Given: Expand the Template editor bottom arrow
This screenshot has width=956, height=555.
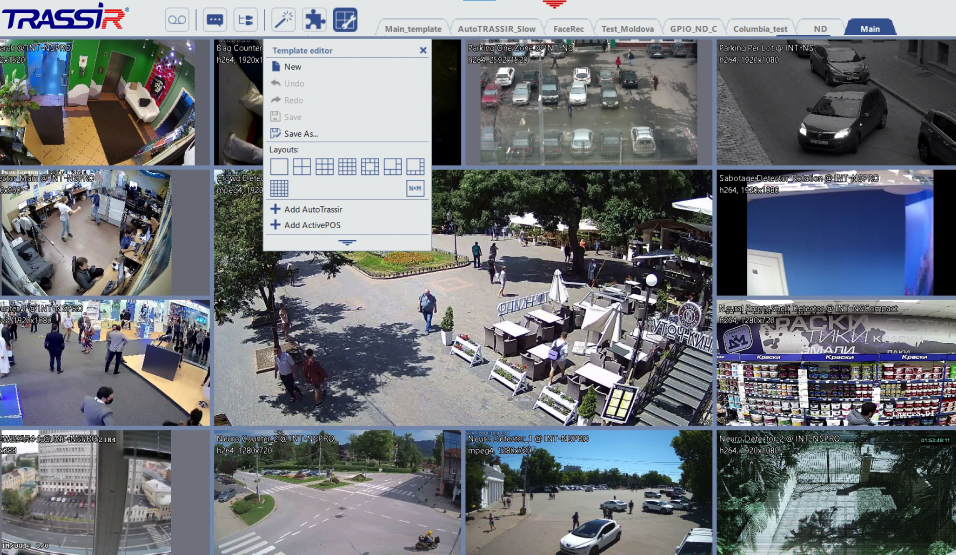Looking at the screenshot, I should (x=346, y=242).
